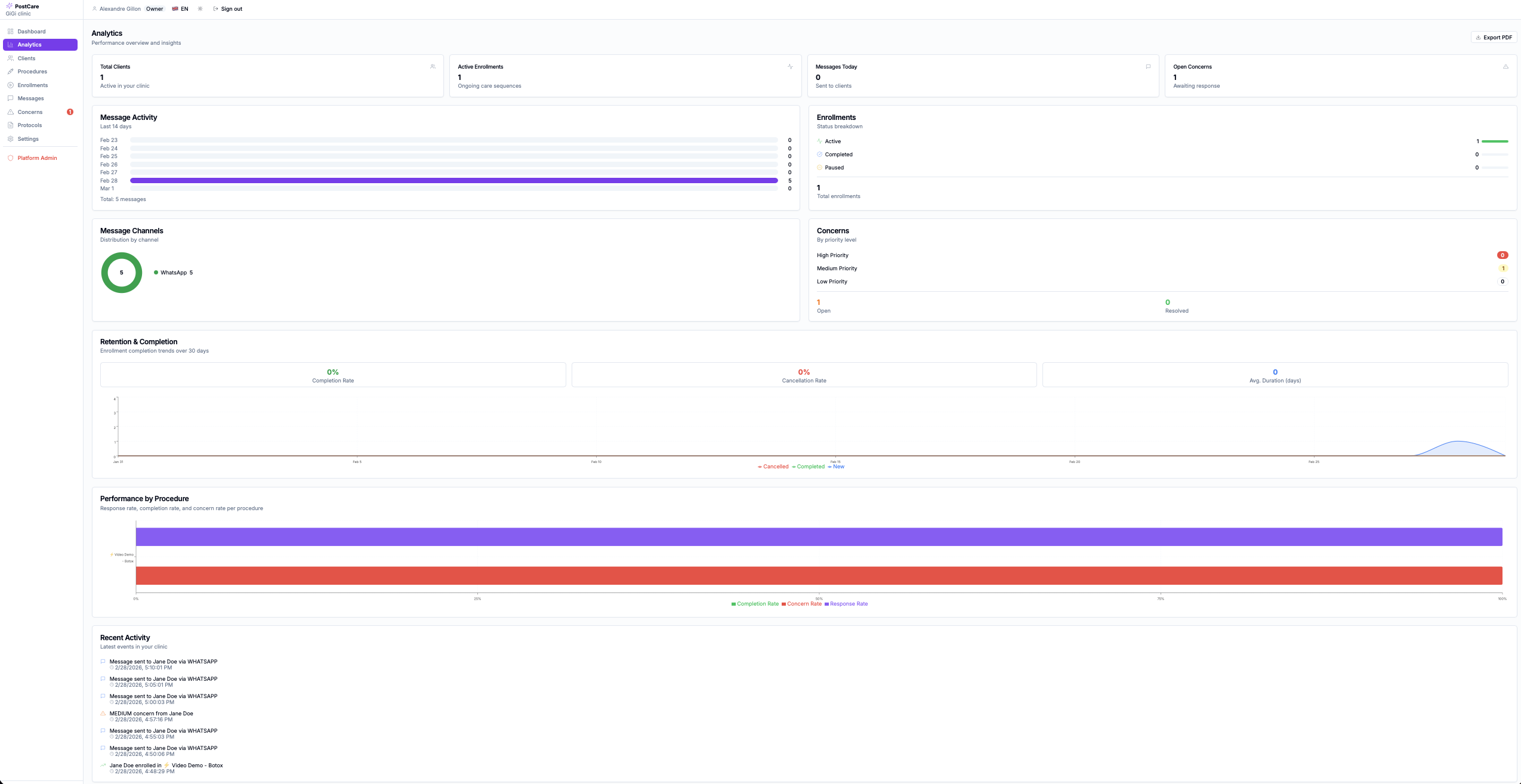Open Enrollments via its play-circle icon
This screenshot has height=784, width=1521.
click(x=11, y=85)
